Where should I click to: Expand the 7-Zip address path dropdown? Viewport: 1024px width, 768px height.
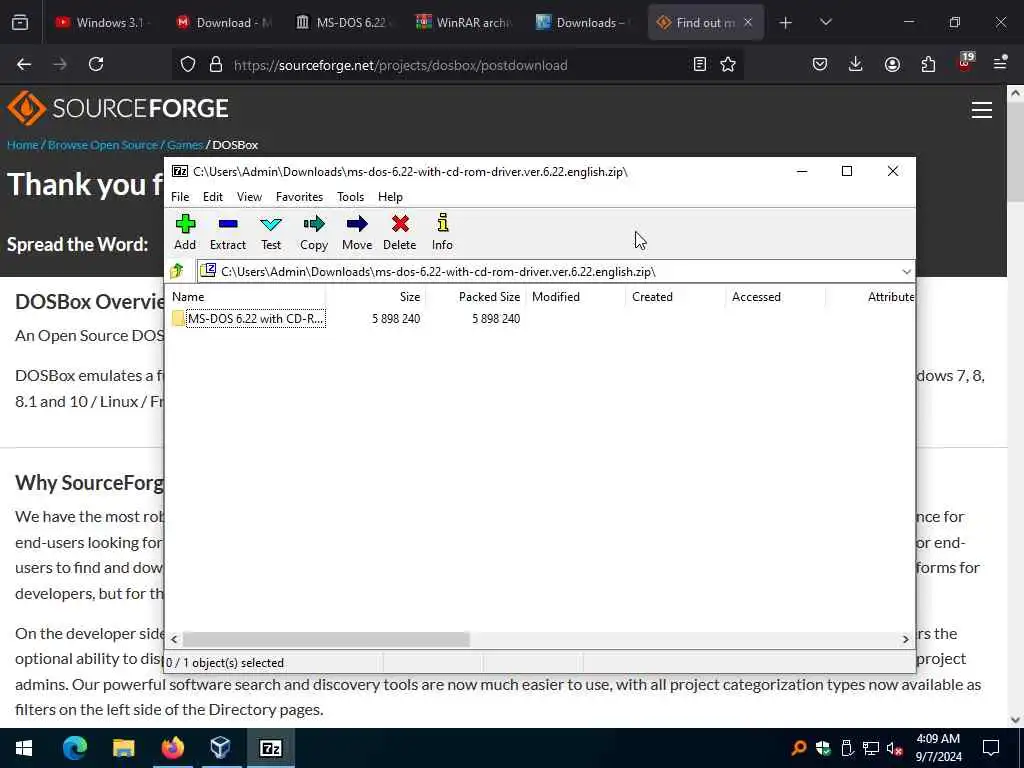906,272
